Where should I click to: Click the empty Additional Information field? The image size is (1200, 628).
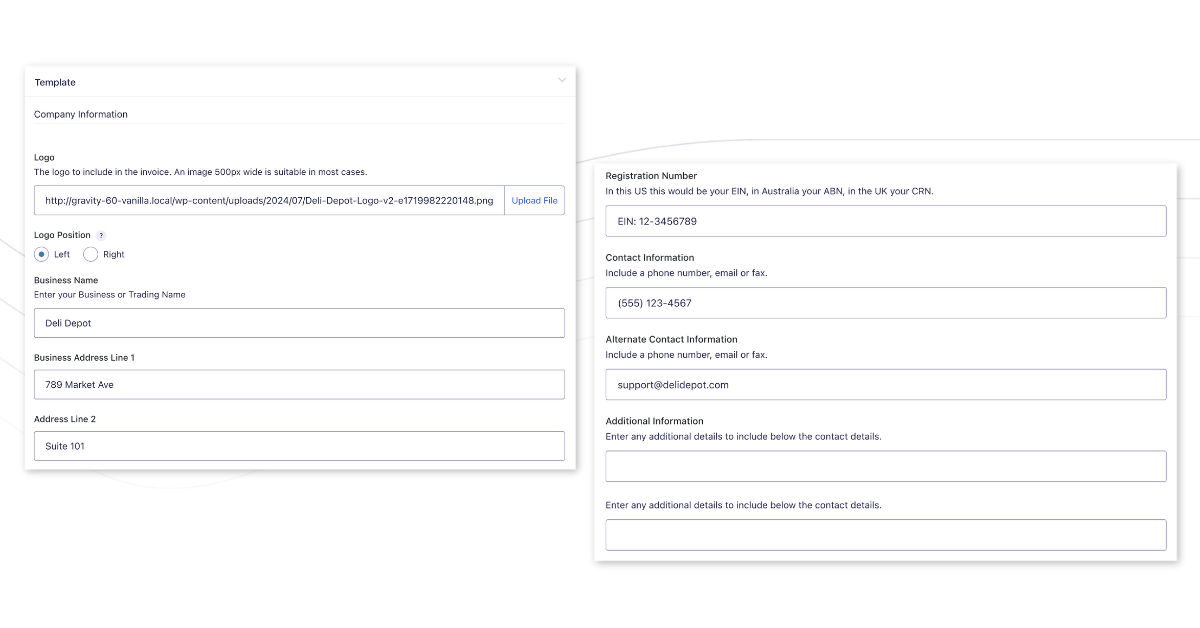(x=886, y=466)
